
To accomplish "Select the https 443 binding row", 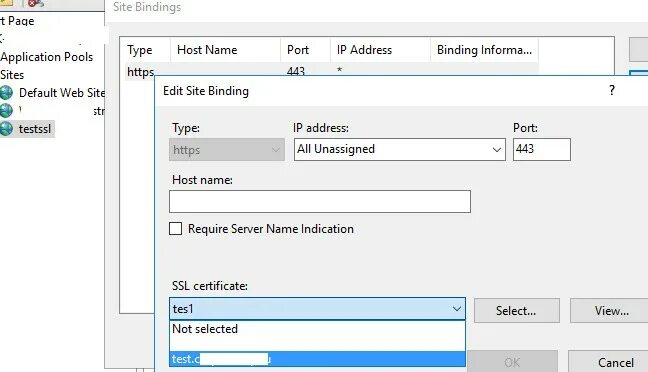I will tap(331, 71).
